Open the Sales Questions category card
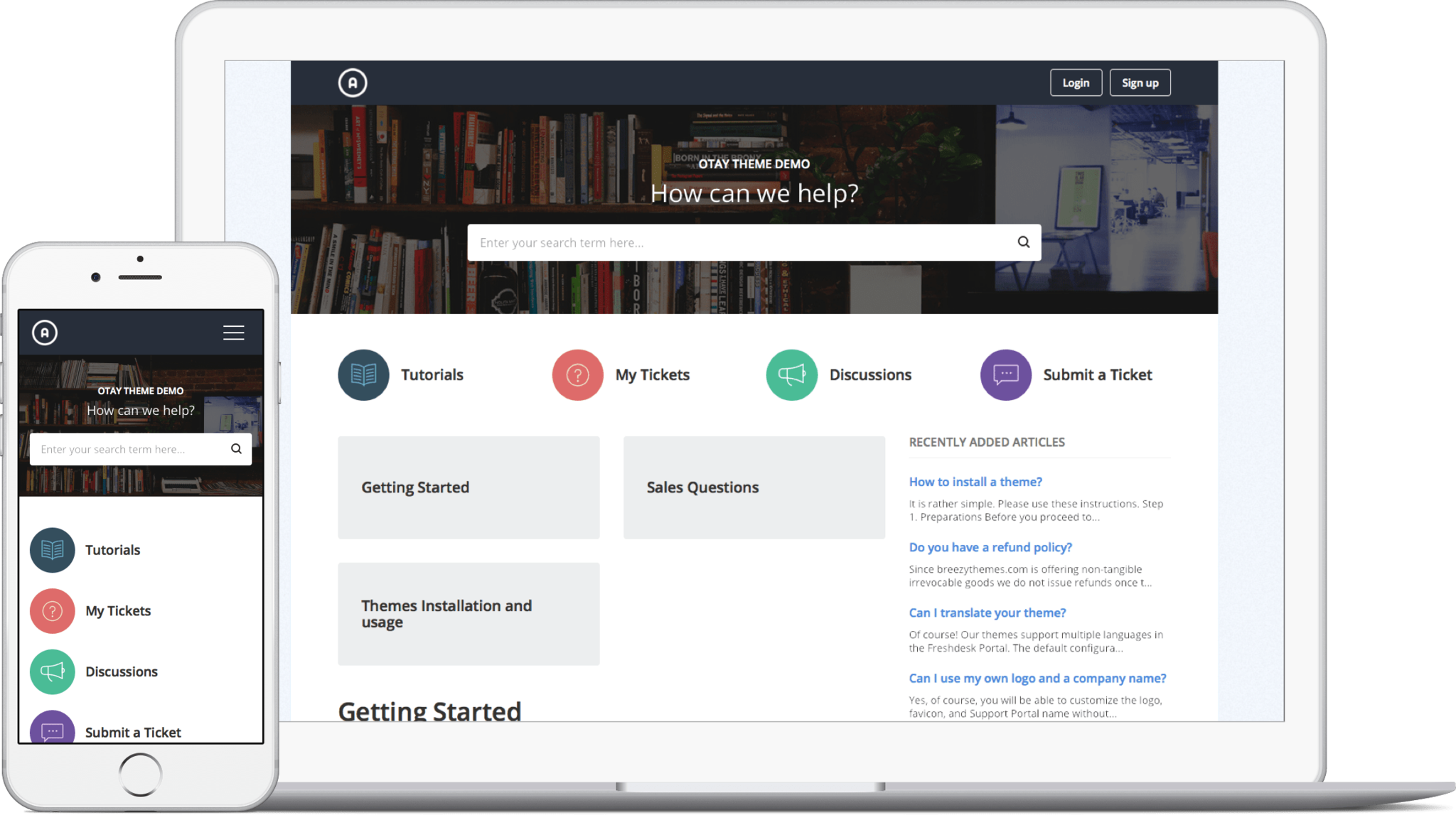 (x=754, y=487)
